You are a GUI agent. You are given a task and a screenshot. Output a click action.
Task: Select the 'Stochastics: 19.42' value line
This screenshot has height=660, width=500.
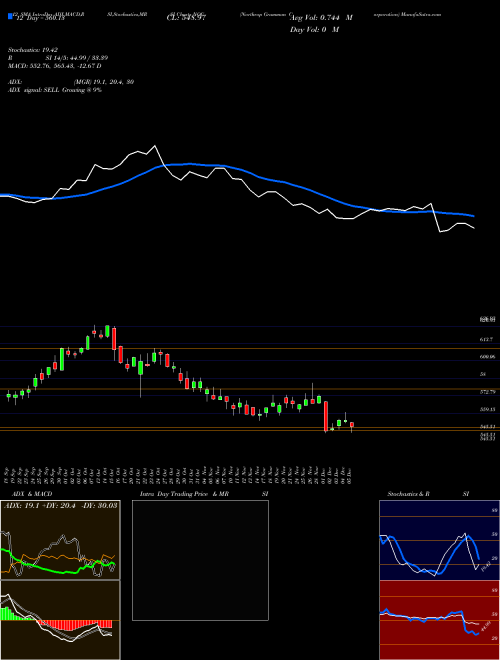click(31, 50)
